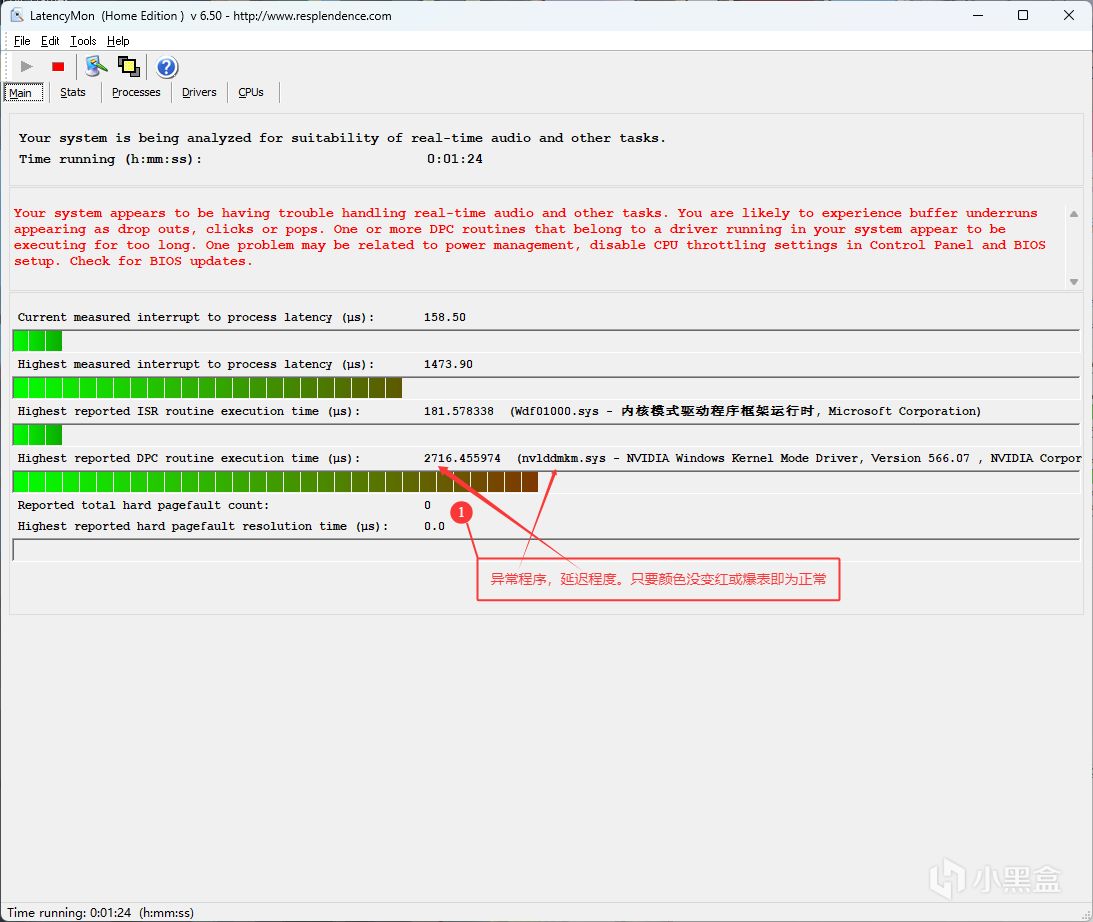Open the analyzer options toolbar icon

click(96, 66)
